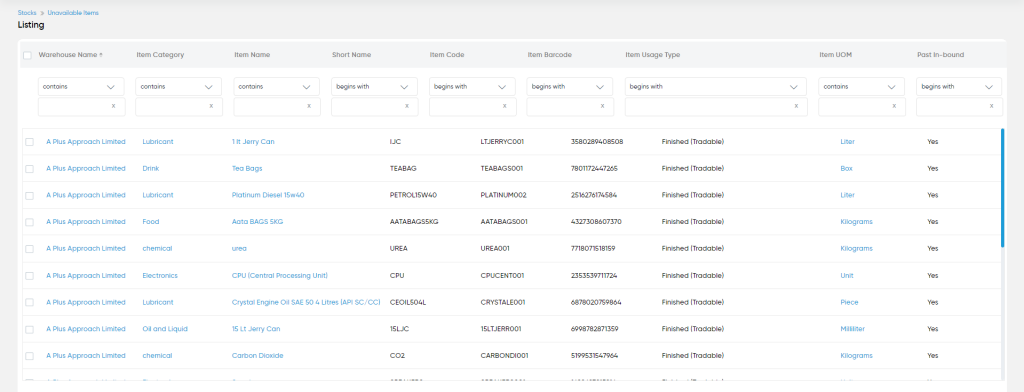
Task: Click the table's vertical scrollbar thumb
Action: tap(1002, 188)
